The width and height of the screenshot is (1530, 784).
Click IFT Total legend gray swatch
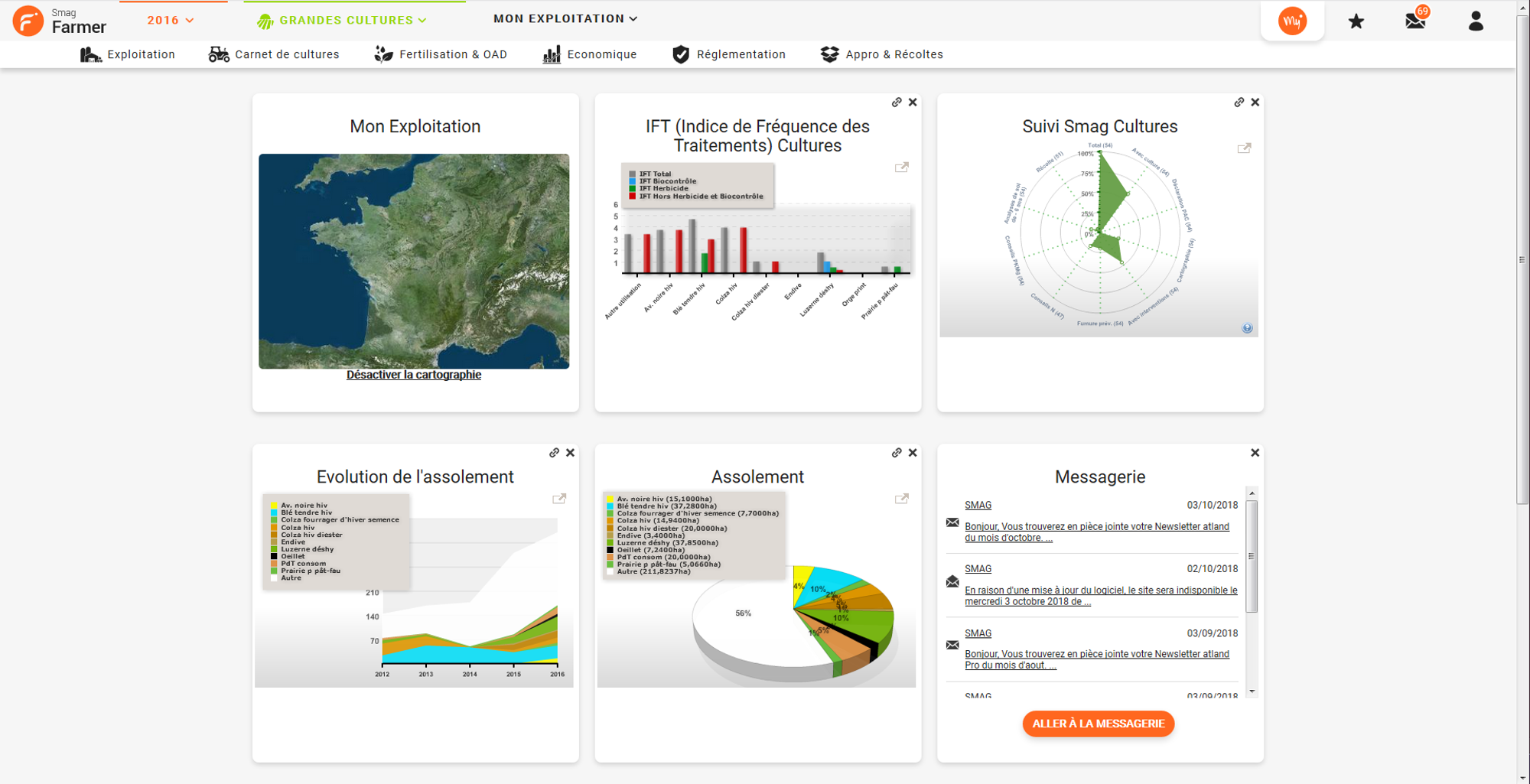click(633, 174)
